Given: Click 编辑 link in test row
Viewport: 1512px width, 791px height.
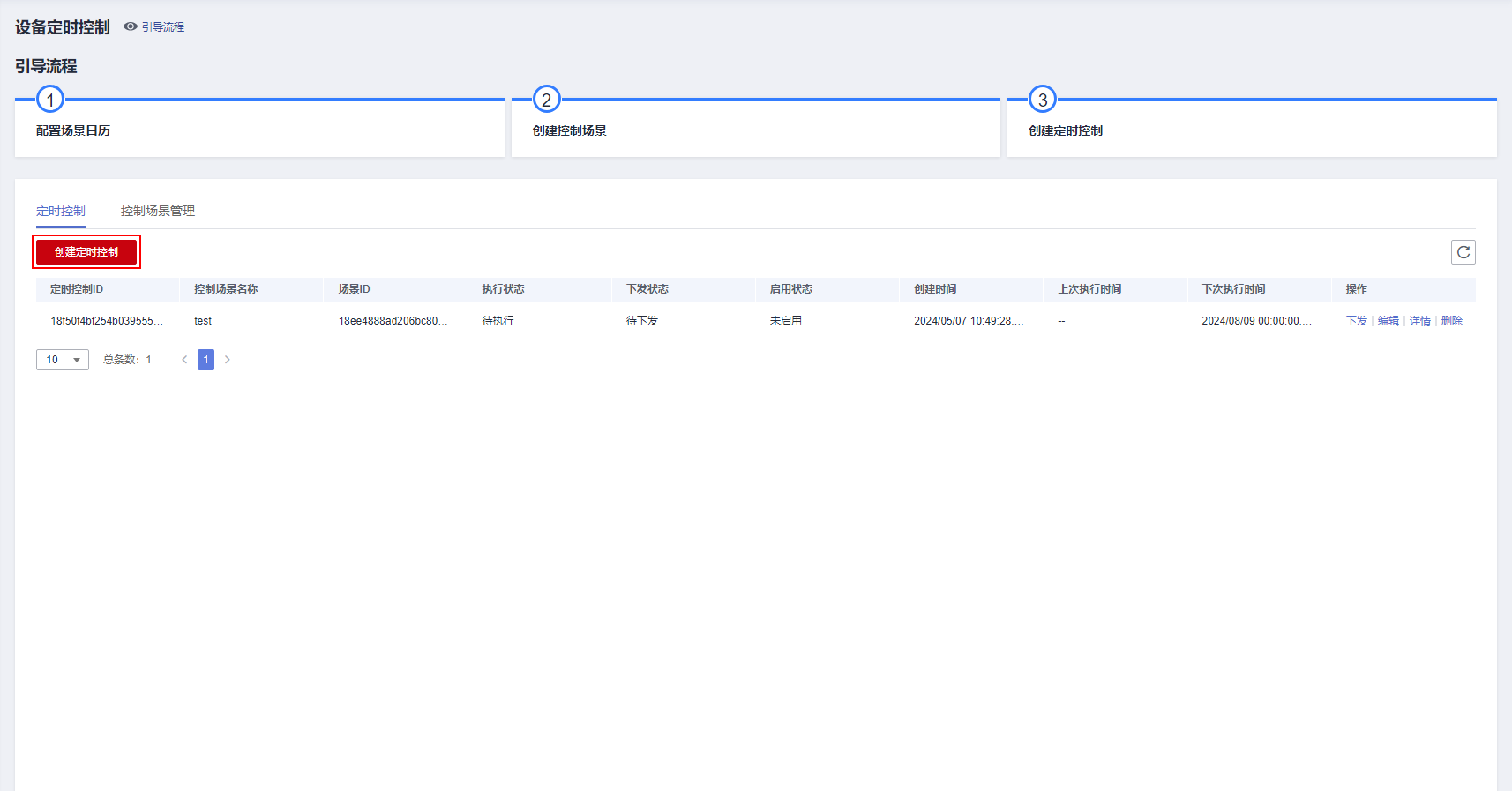Looking at the screenshot, I should tap(1388, 321).
